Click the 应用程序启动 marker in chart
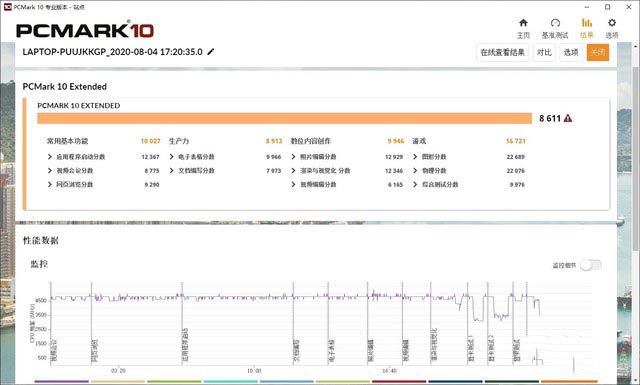The width and height of the screenshot is (640, 385). (x=182, y=323)
